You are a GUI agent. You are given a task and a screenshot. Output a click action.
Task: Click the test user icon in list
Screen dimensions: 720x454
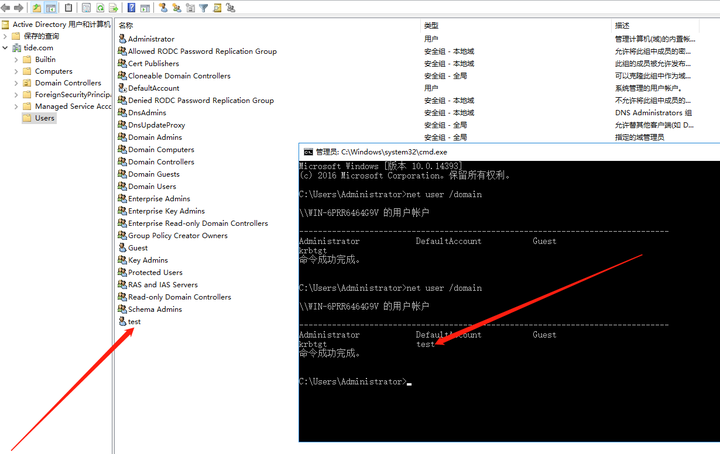coord(122,321)
